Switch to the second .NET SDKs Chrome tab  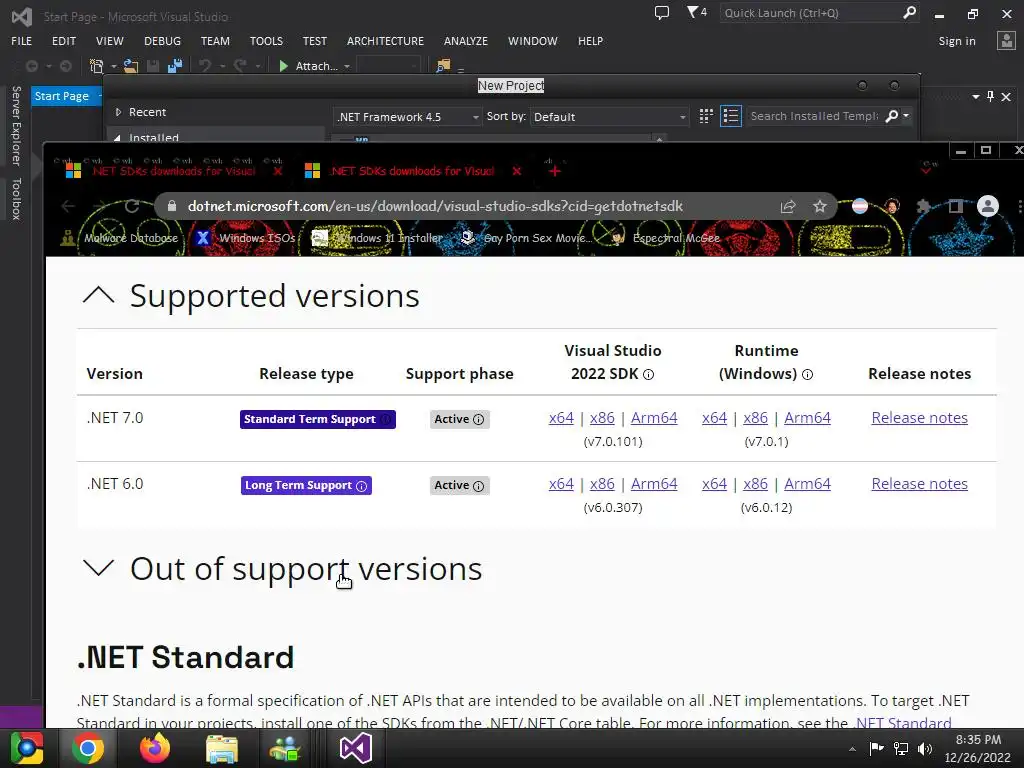(411, 171)
